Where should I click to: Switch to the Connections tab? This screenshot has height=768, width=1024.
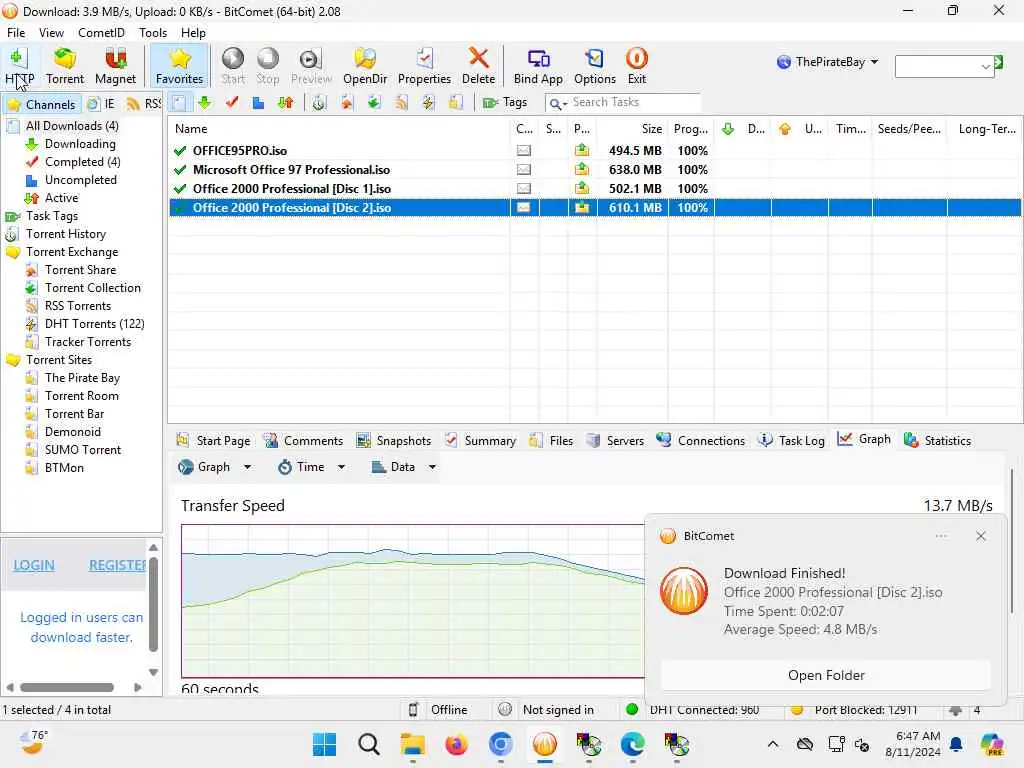tap(701, 440)
